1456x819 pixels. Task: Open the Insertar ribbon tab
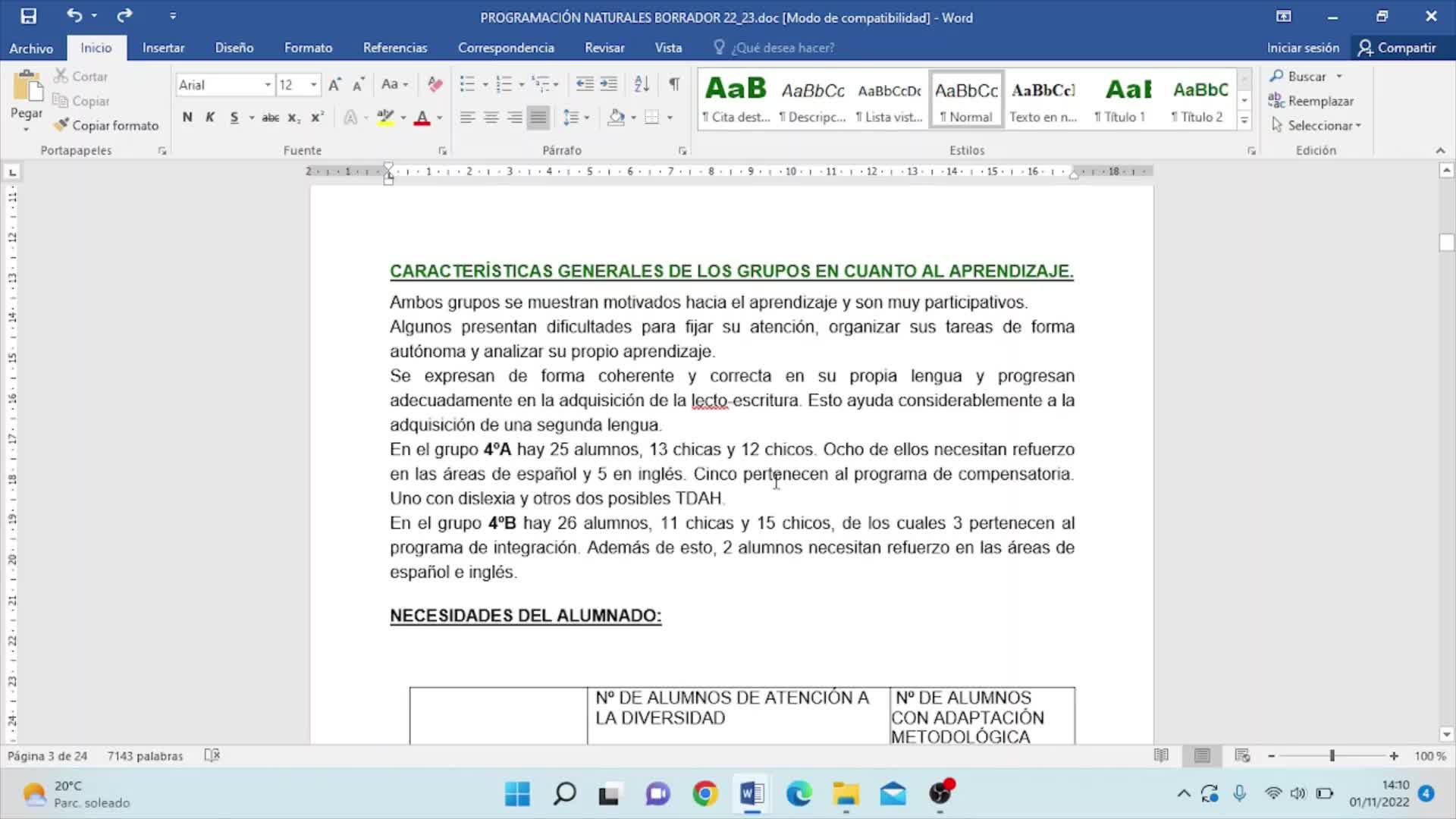pyautogui.click(x=163, y=48)
